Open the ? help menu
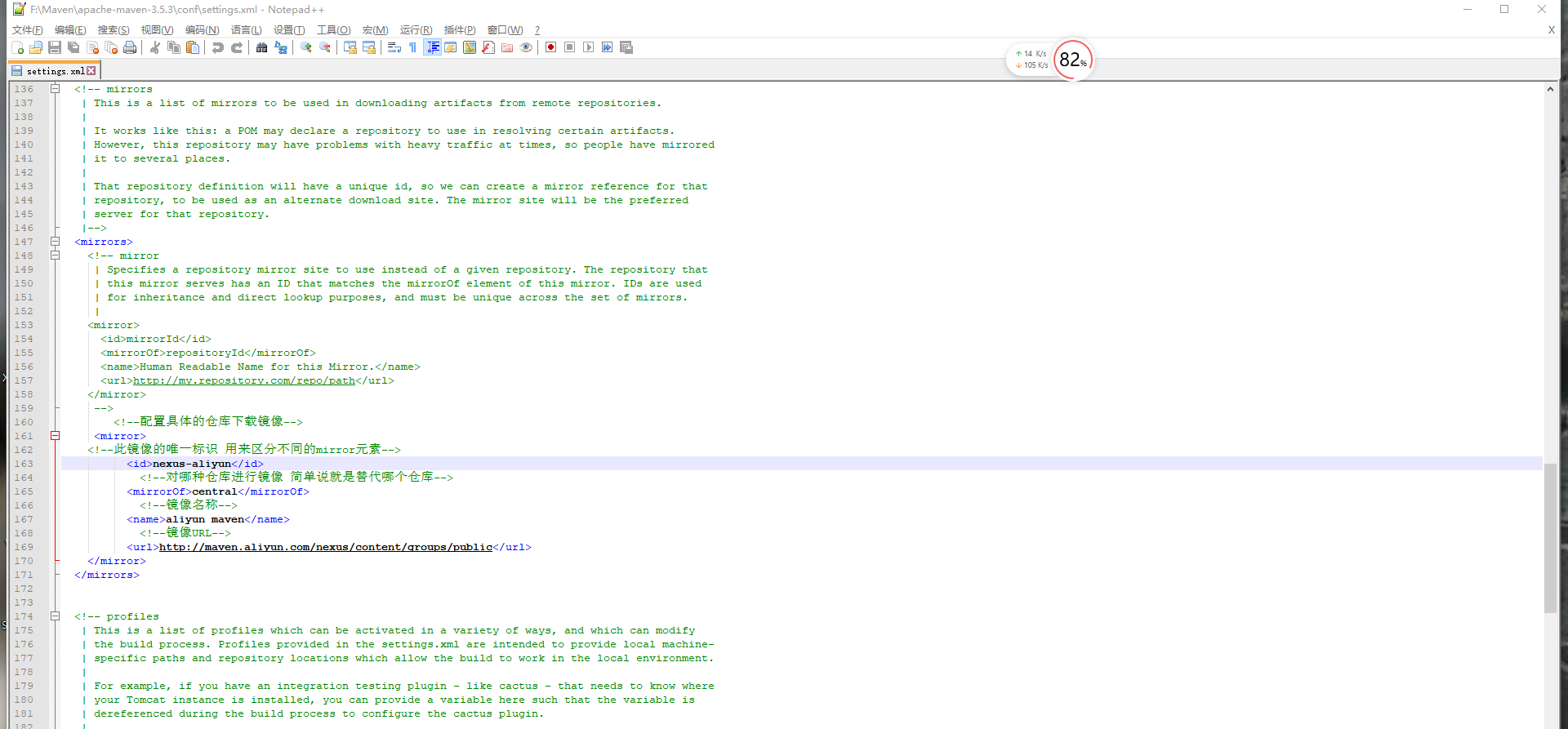This screenshot has width=1568, height=729. [x=537, y=30]
